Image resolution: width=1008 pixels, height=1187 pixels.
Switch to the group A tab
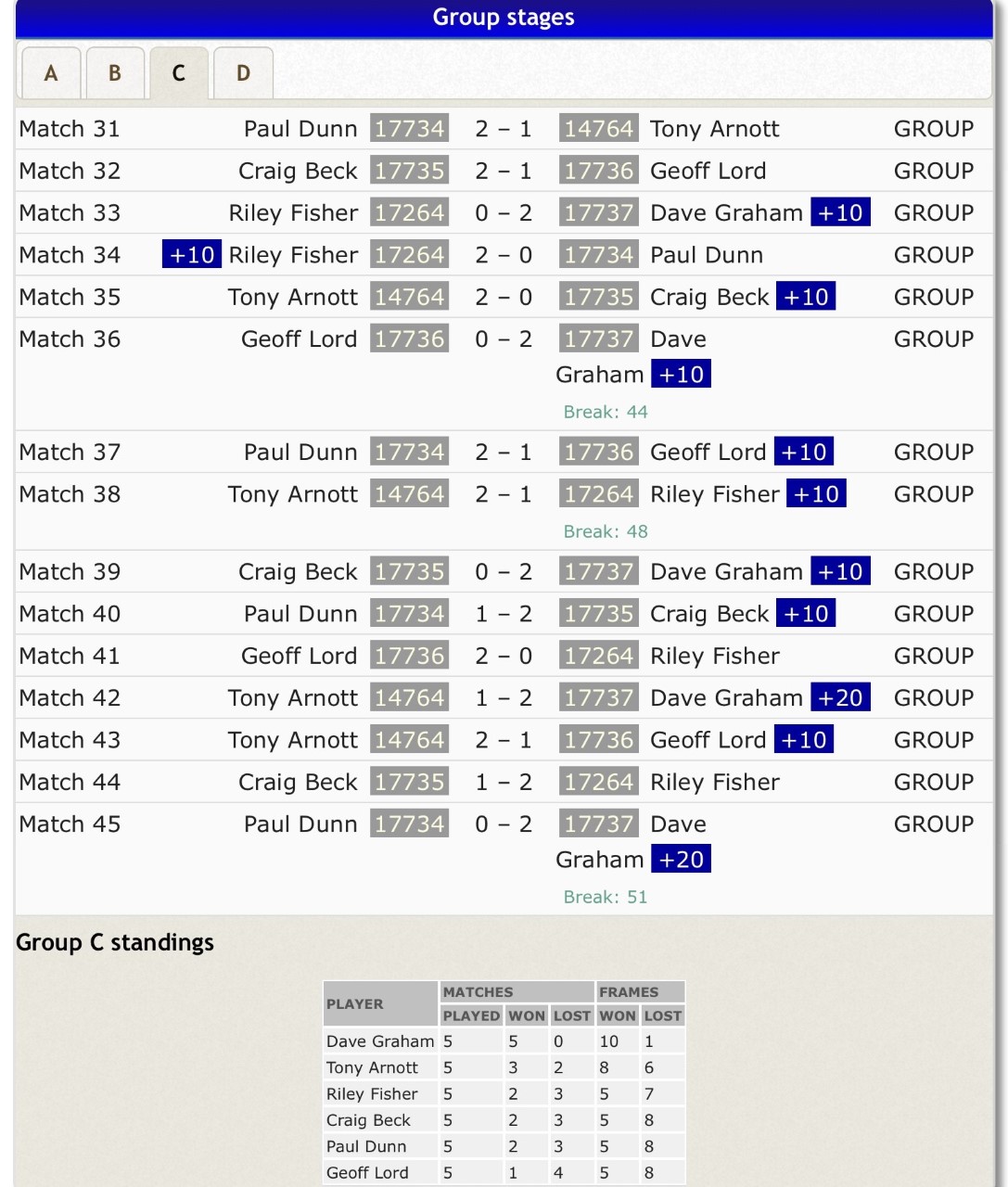coord(51,73)
